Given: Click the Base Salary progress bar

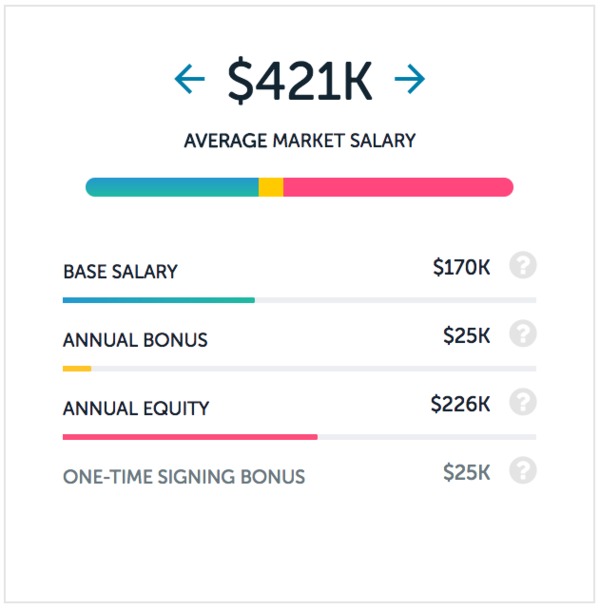Looking at the screenshot, I should point(299,300).
